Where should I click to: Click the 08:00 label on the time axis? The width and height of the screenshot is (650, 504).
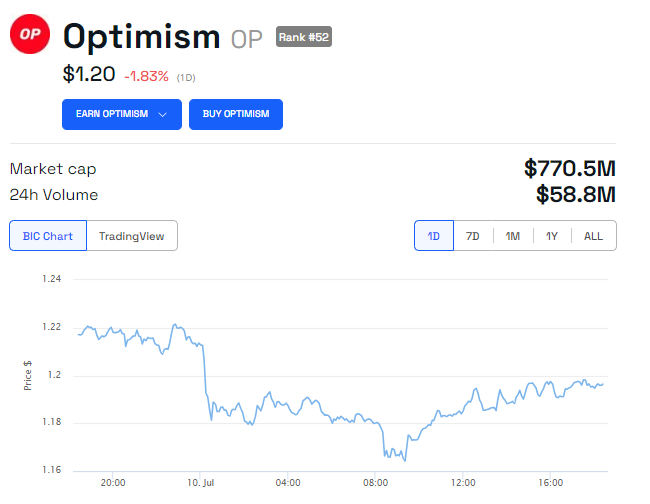point(375,481)
